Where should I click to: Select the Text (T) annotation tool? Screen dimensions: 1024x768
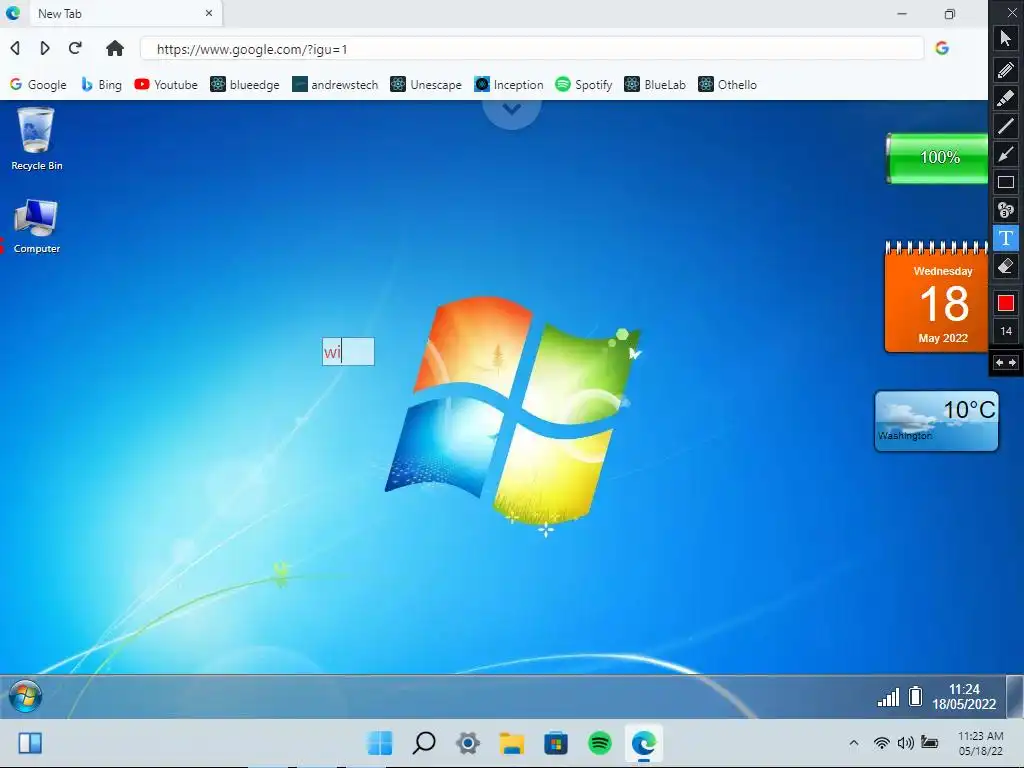click(1006, 238)
